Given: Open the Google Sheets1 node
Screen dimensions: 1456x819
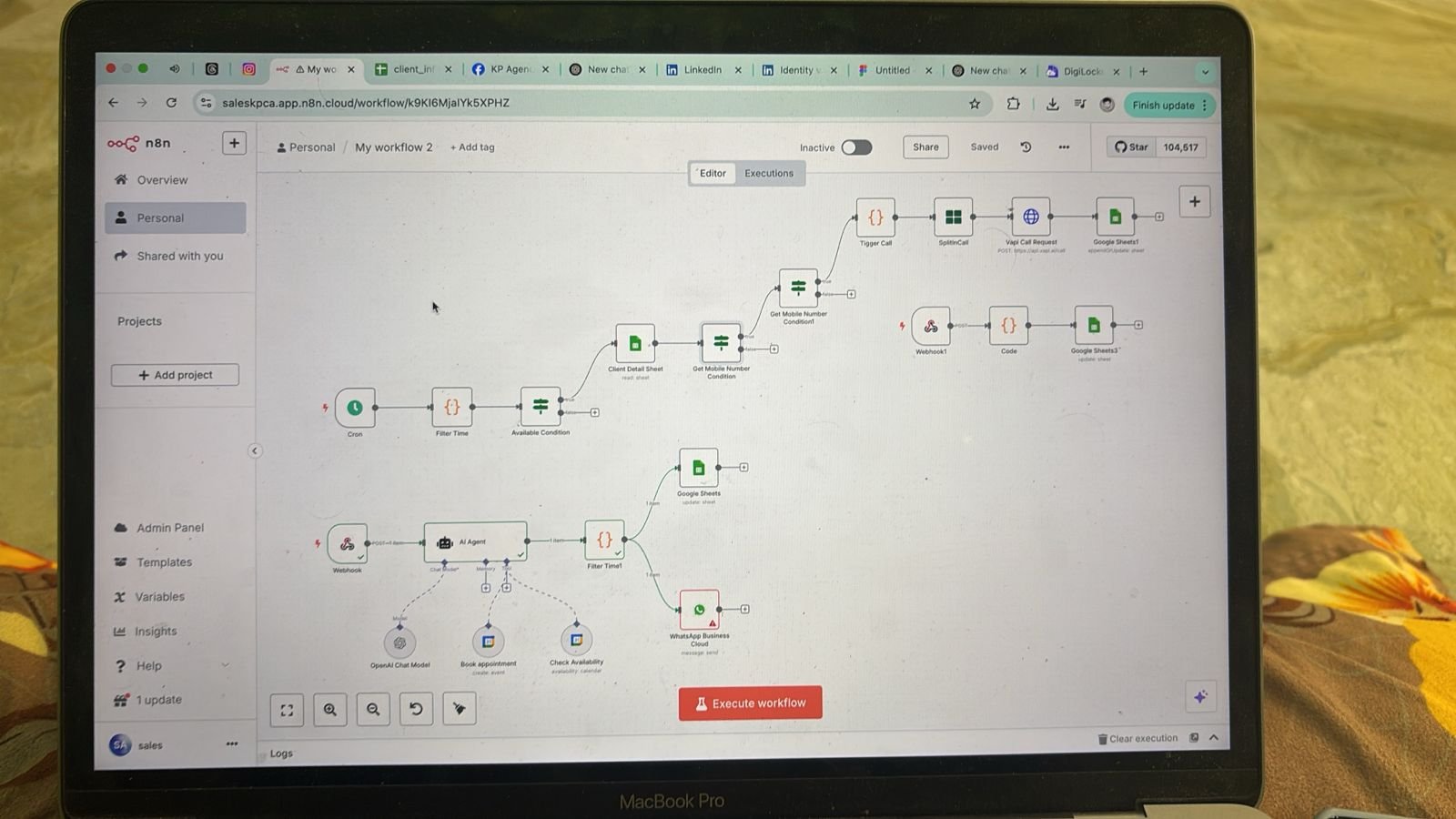Looking at the screenshot, I should (x=1115, y=217).
